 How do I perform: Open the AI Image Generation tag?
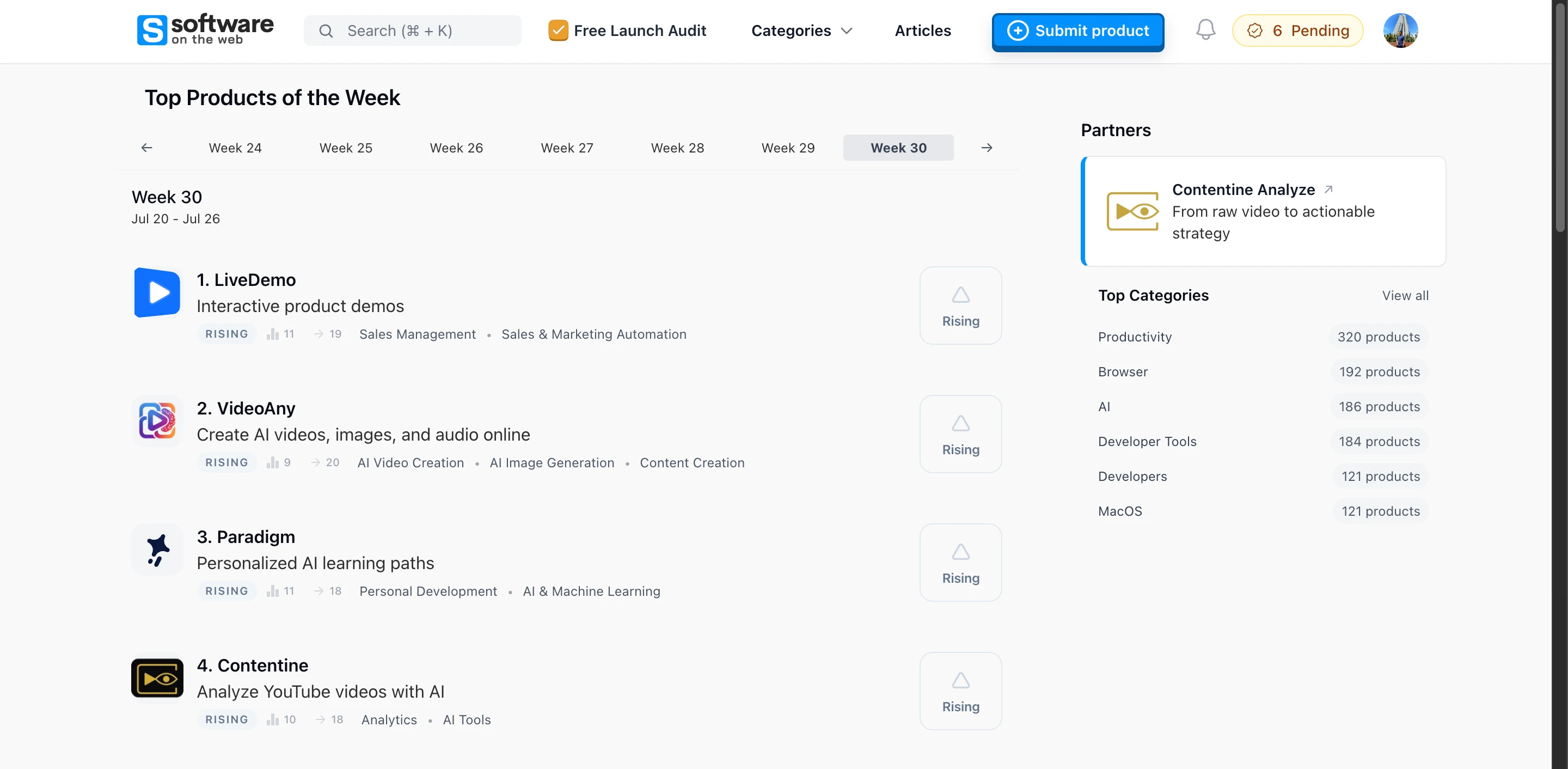click(x=552, y=462)
